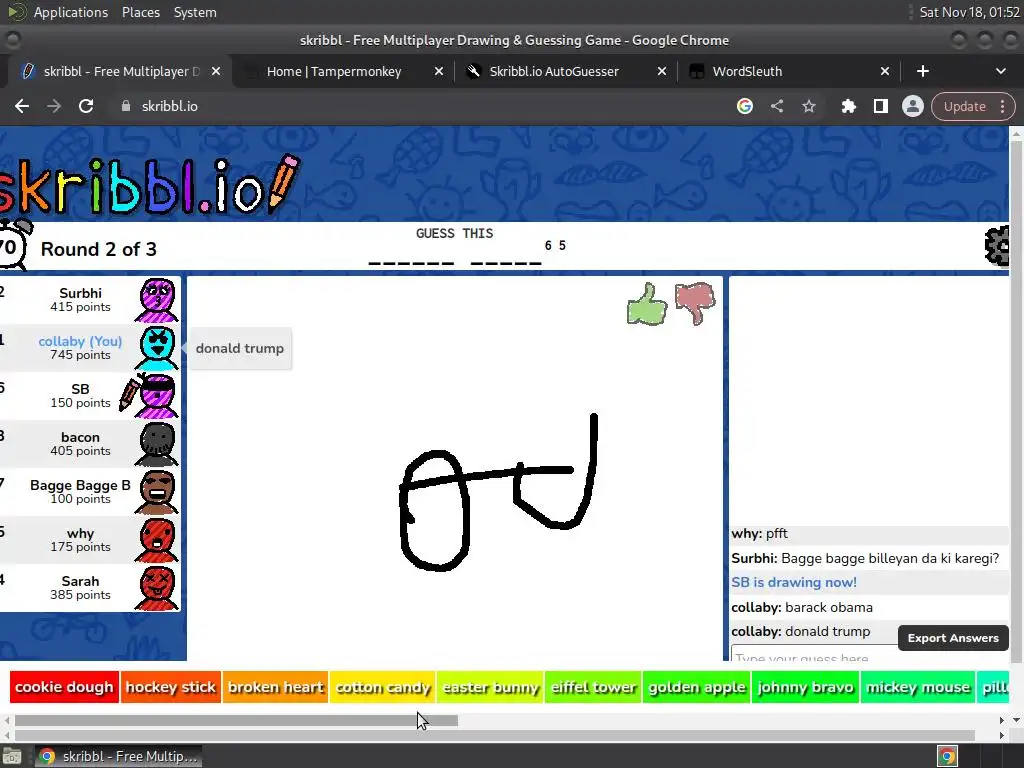
Task: Click the skribbl.io address bar
Action: pyautogui.click(x=418, y=106)
